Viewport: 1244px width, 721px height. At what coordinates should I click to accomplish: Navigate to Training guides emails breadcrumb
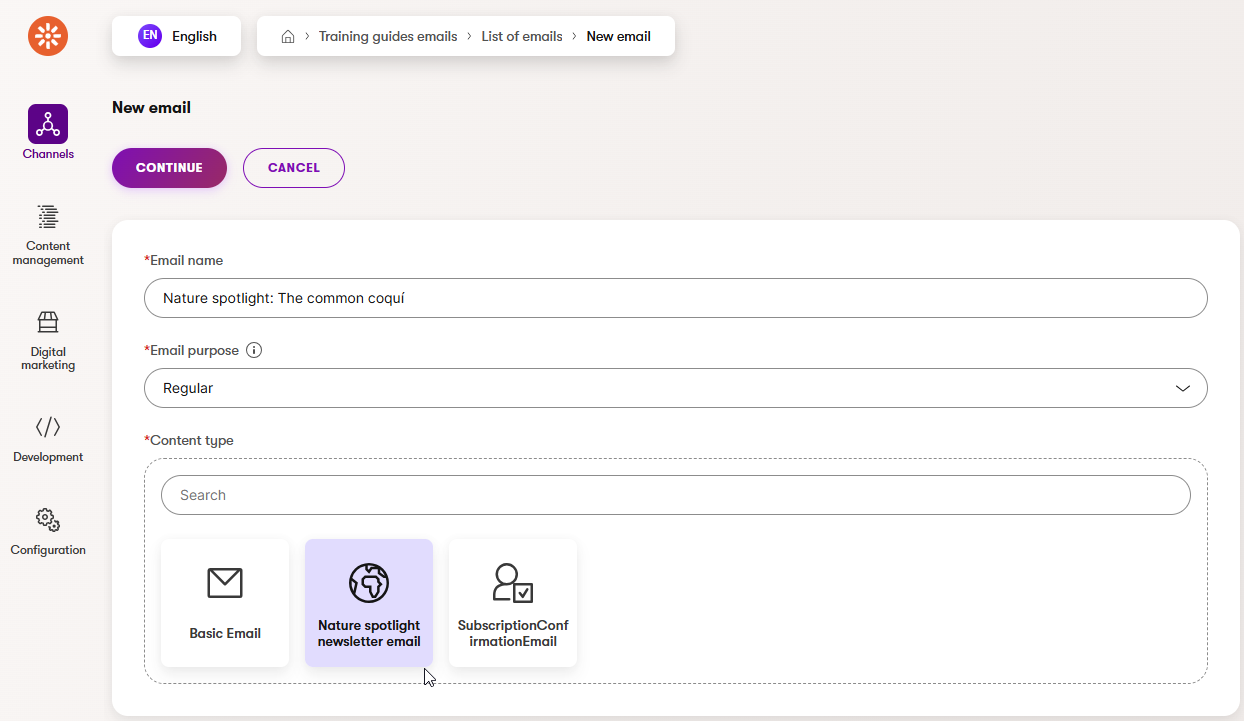point(387,37)
